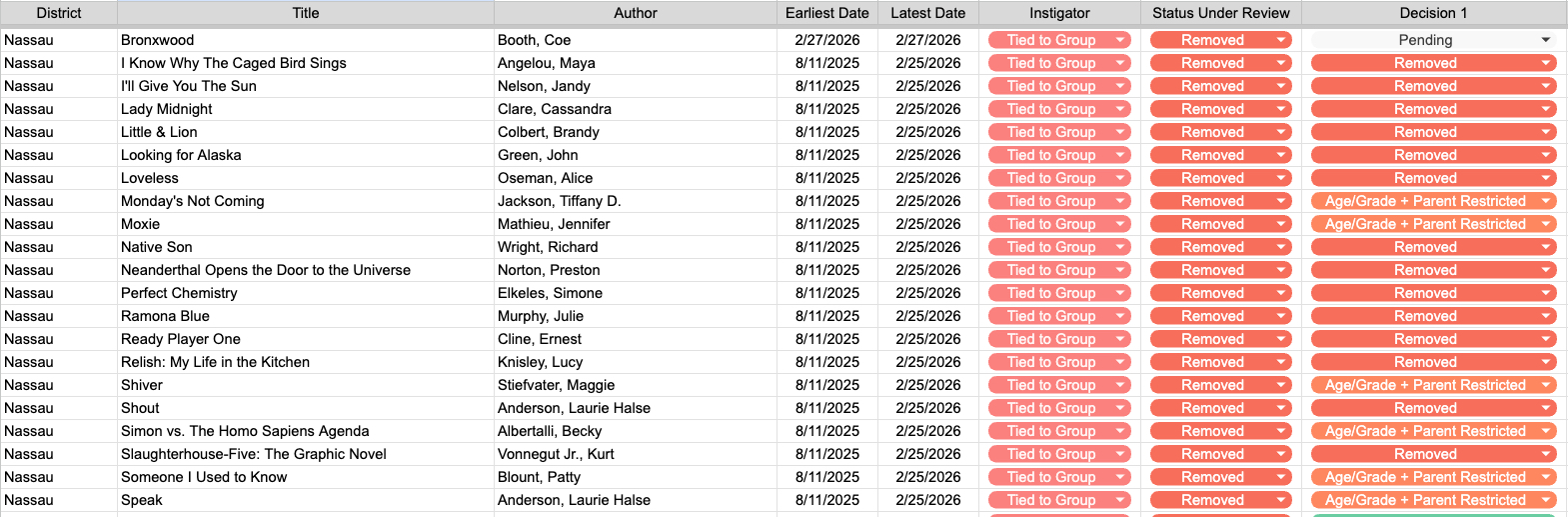Click Decision 1 arrow for Loveless row
The height and width of the screenshot is (517, 1568).
pyautogui.click(x=1545, y=178)
